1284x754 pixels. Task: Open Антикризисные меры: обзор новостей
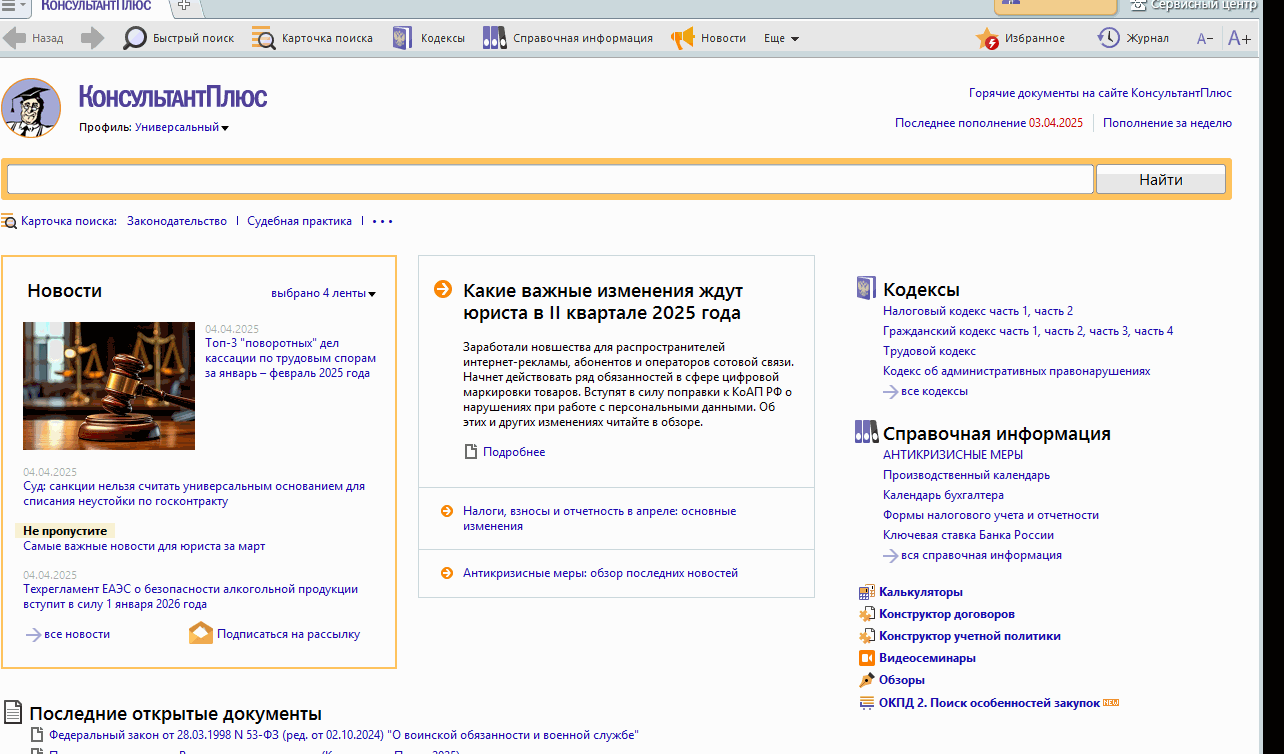pos(600,573)
